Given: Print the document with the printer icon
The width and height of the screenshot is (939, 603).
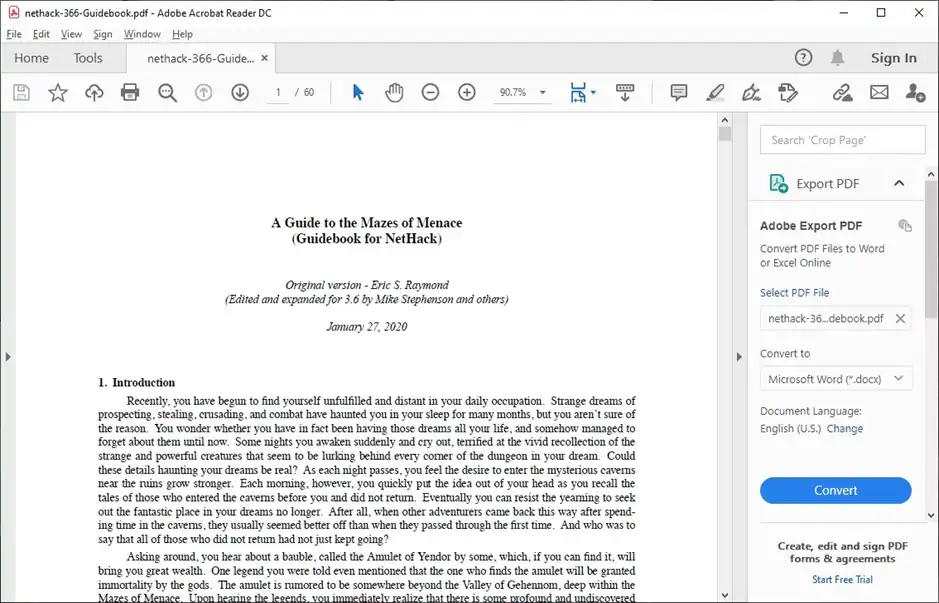Looking at the screenshot, I should coord(130,92).
